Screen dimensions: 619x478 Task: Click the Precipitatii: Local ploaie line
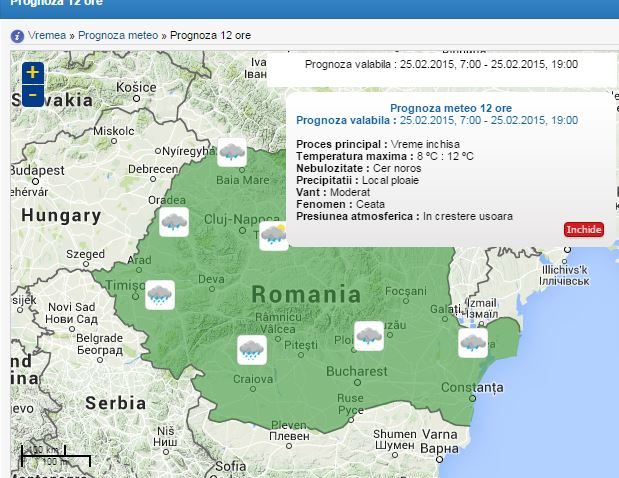[357, 180]
